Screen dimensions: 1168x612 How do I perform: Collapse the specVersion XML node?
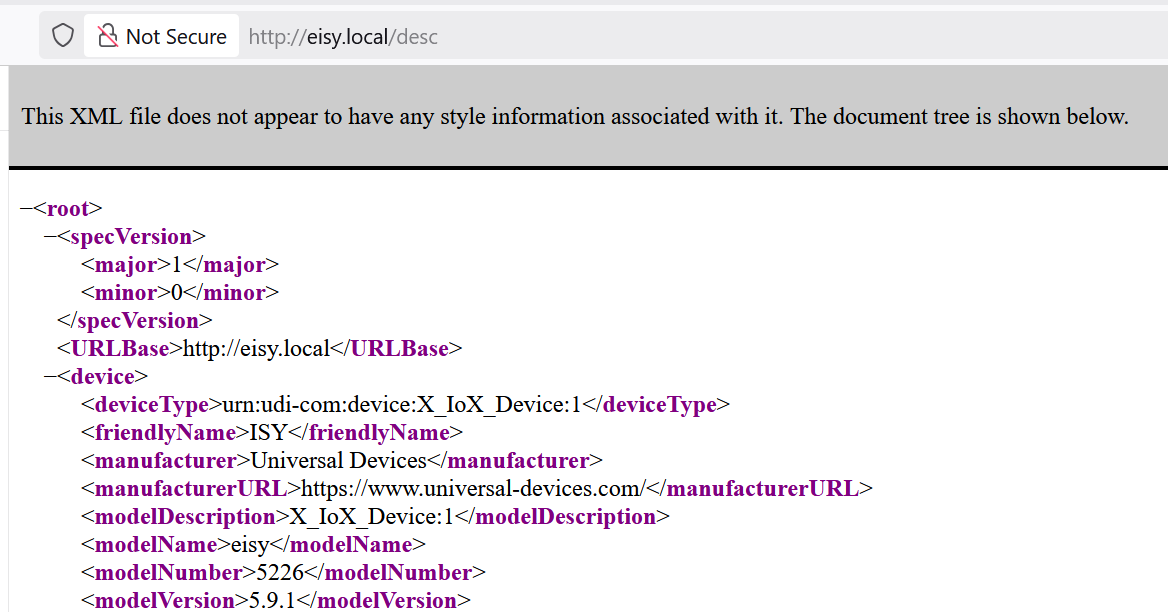[50, 237]
